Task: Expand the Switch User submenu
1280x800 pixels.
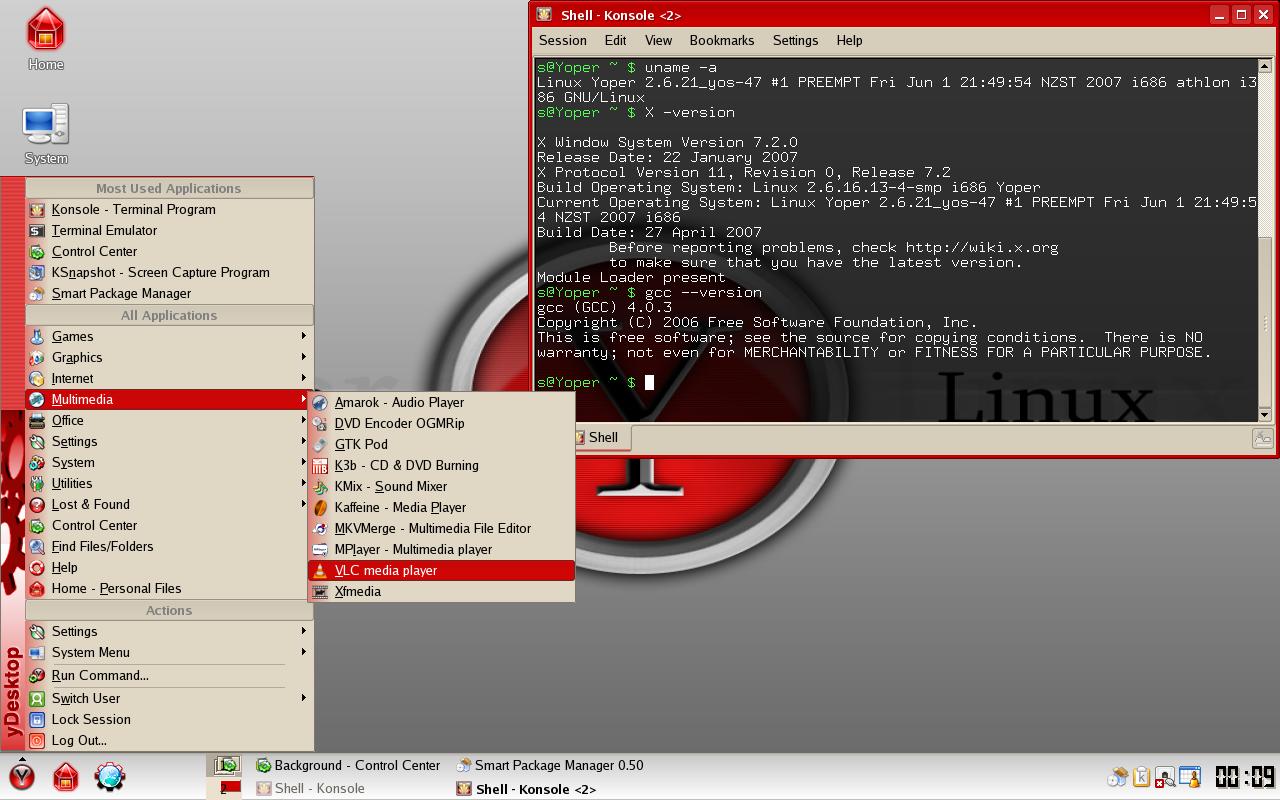Action: (169, 698)
